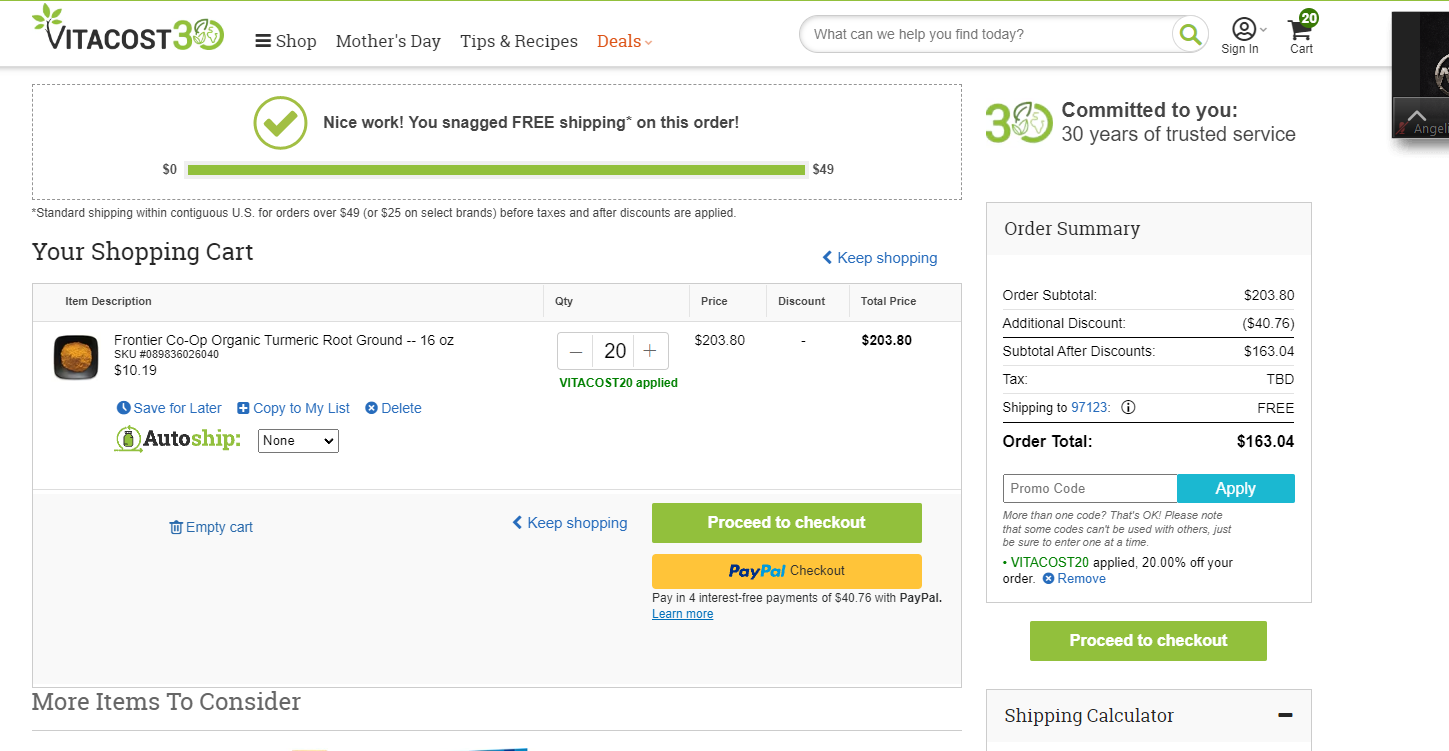Viewport: 1449px width, 751px height.
Task: Apply the promo code
Action: [x=1236, y=489]
